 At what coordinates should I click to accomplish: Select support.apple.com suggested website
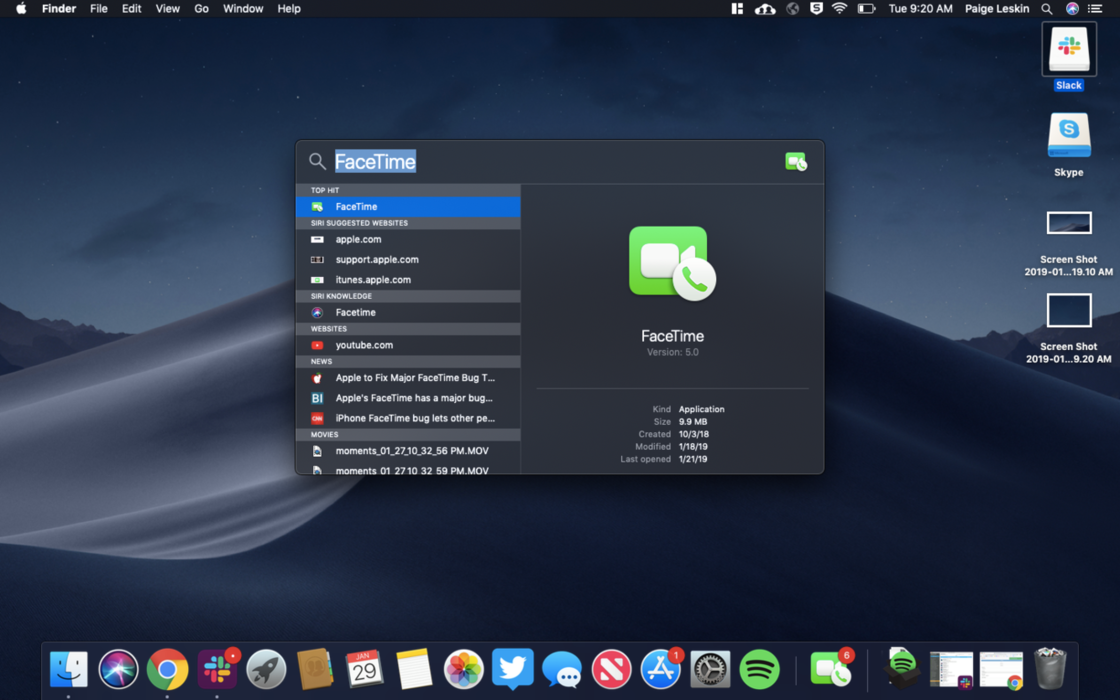tap(408, 259)
